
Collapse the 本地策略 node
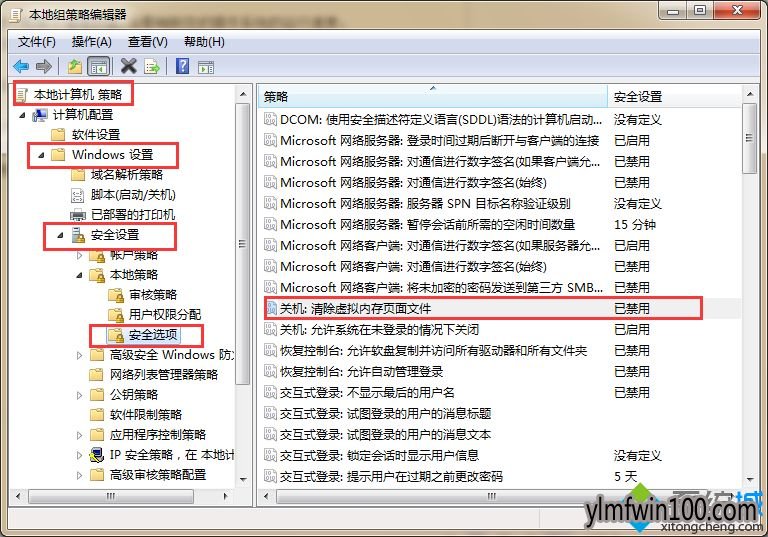79,275
